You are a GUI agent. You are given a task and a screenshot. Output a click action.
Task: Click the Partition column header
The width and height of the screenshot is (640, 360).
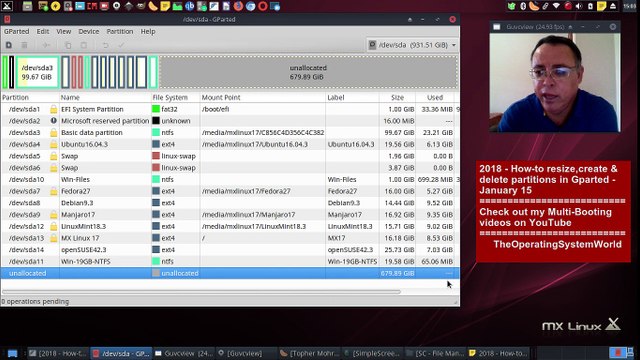pos(30,98)
